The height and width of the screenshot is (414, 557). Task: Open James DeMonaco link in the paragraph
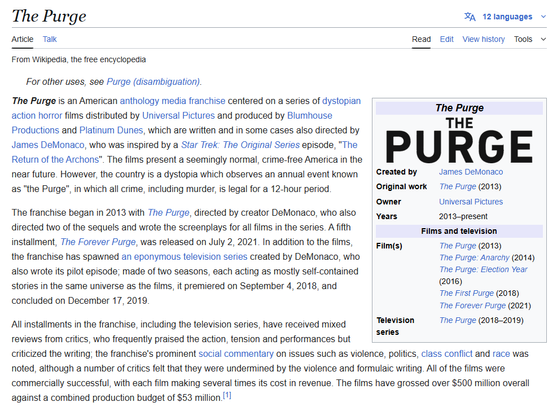(48, 145)
